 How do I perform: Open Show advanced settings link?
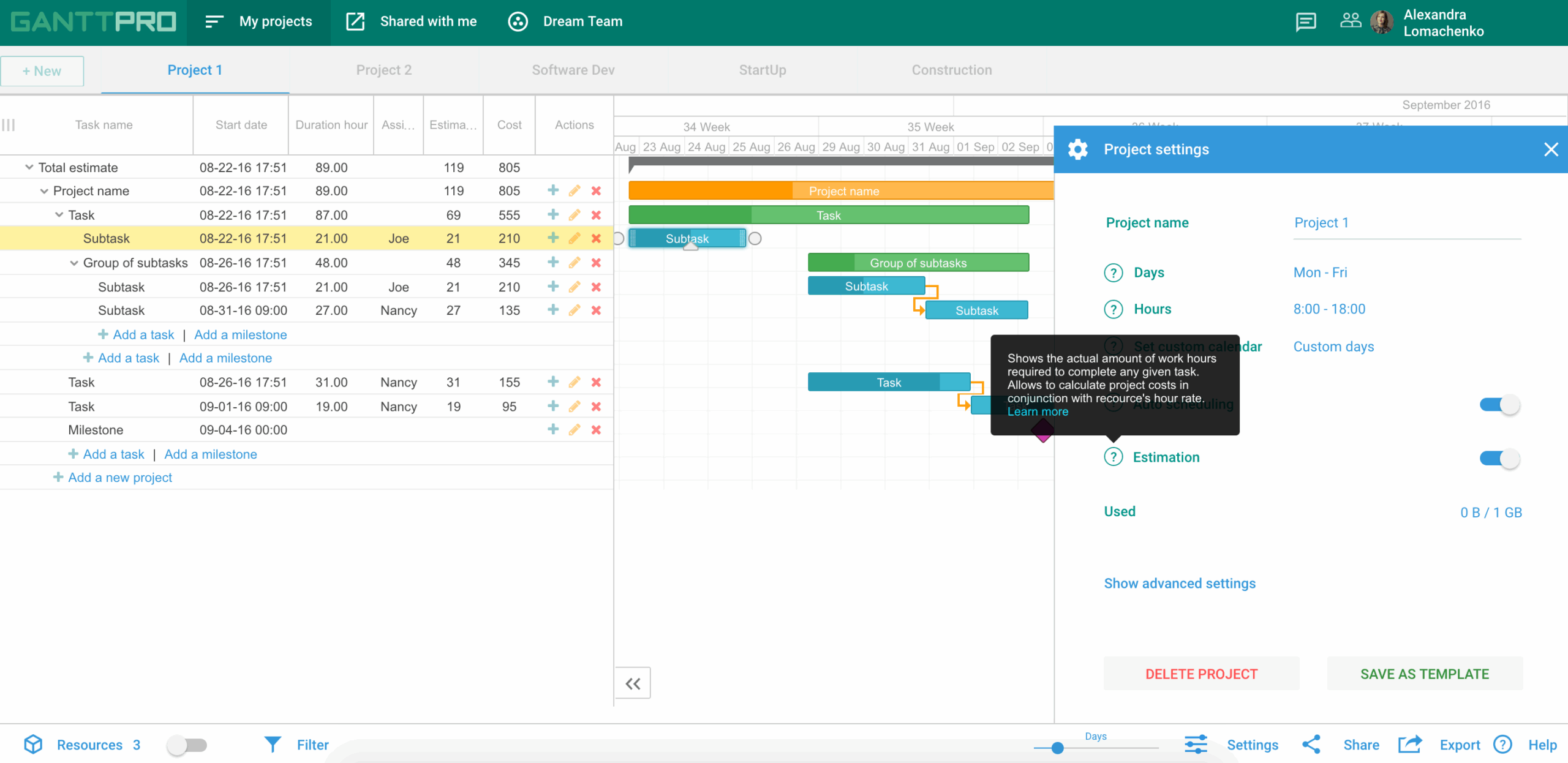(x=1179, y=583)
